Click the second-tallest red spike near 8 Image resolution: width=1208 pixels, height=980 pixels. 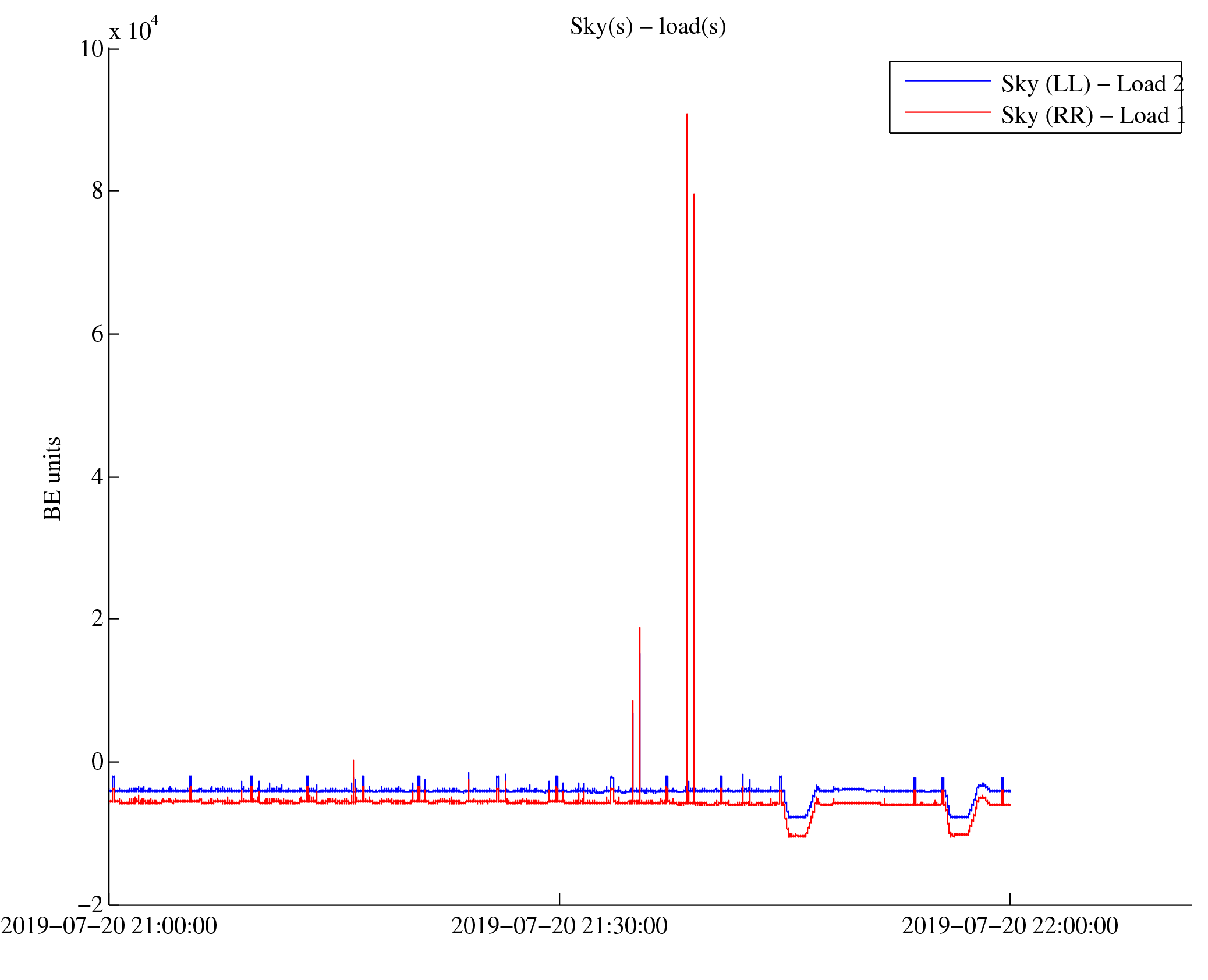[x=694, y=196]
